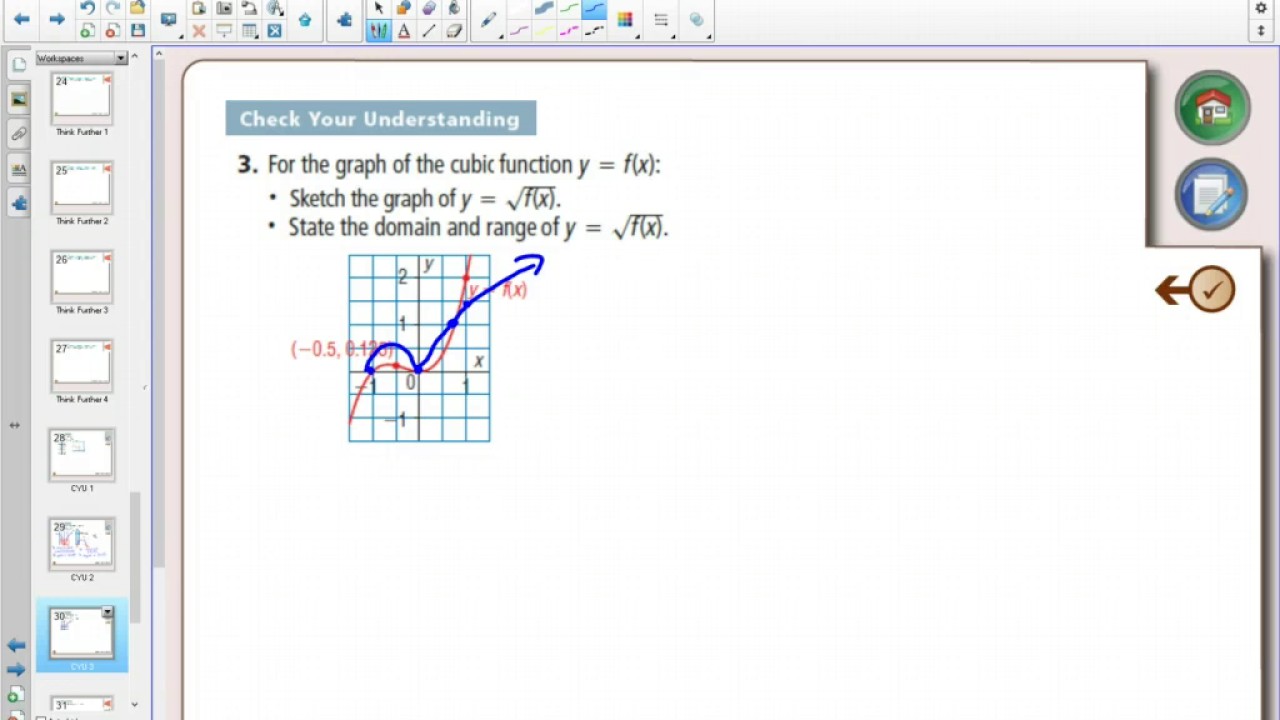Open the Gallery tab
This screenshot has height=720, width=1280.
click(x=19, y=99)
